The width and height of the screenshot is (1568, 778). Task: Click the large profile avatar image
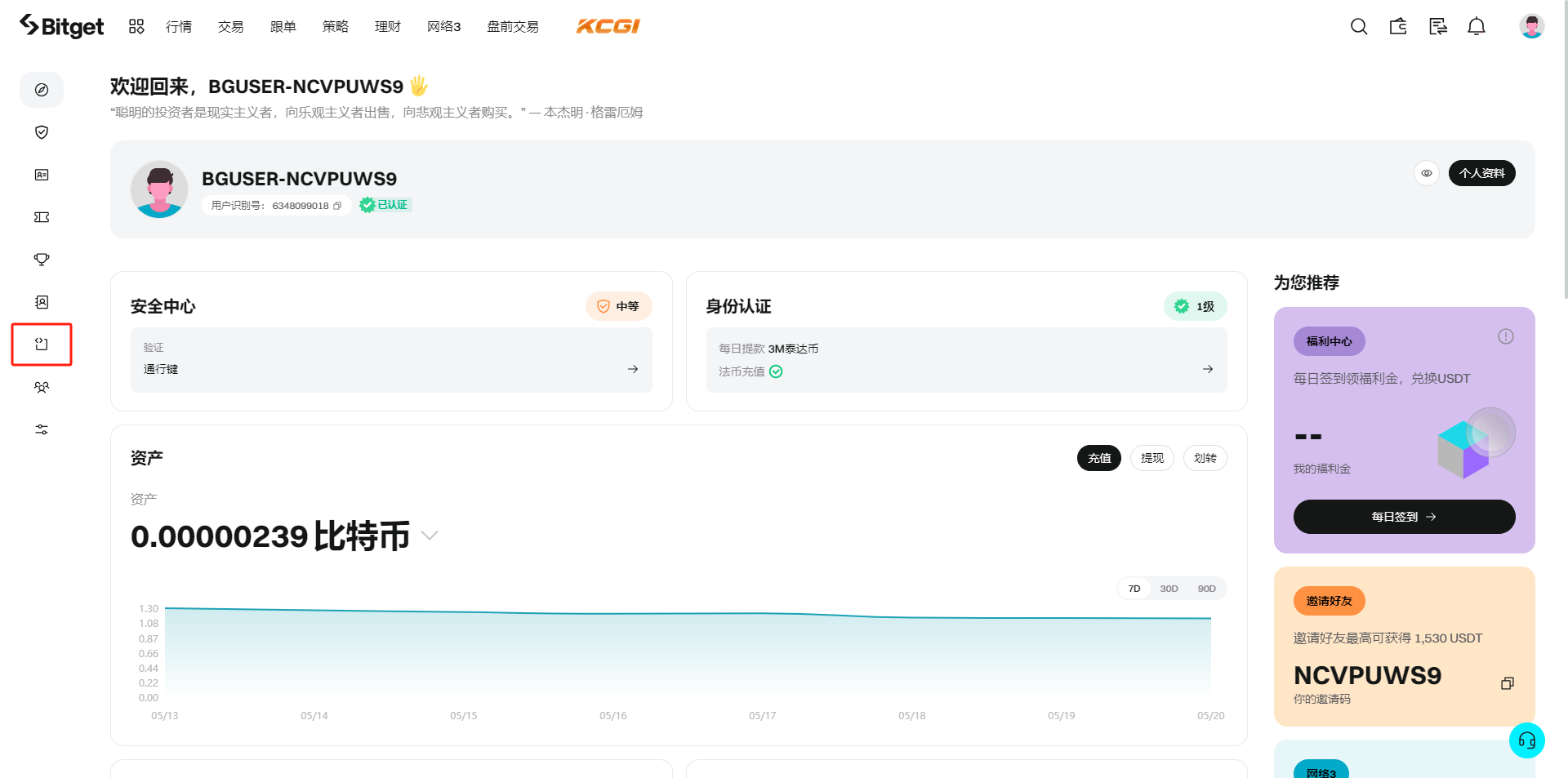click(x=159, y=189)
